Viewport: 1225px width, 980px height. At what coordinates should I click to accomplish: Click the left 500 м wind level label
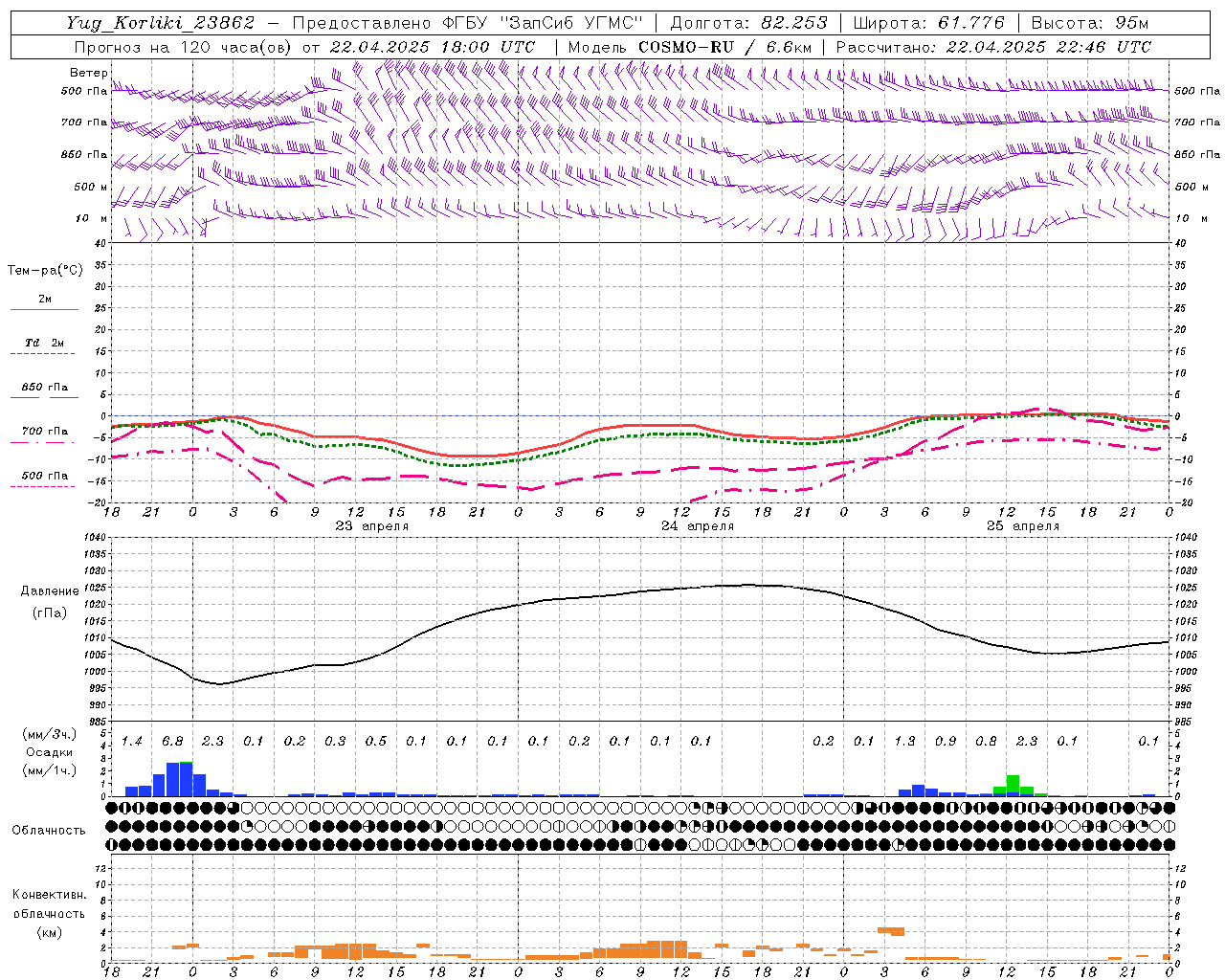click(x=91, y=187)
